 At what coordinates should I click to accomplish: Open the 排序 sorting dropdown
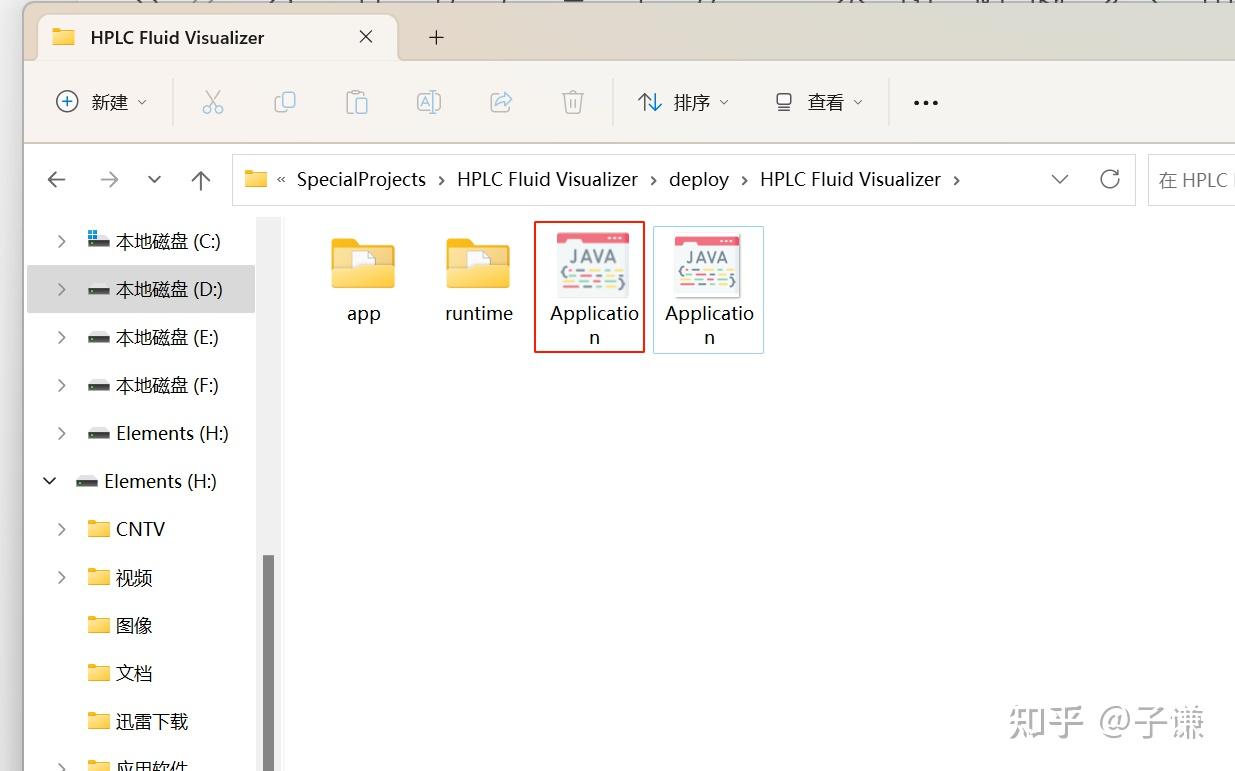(683, 101)
